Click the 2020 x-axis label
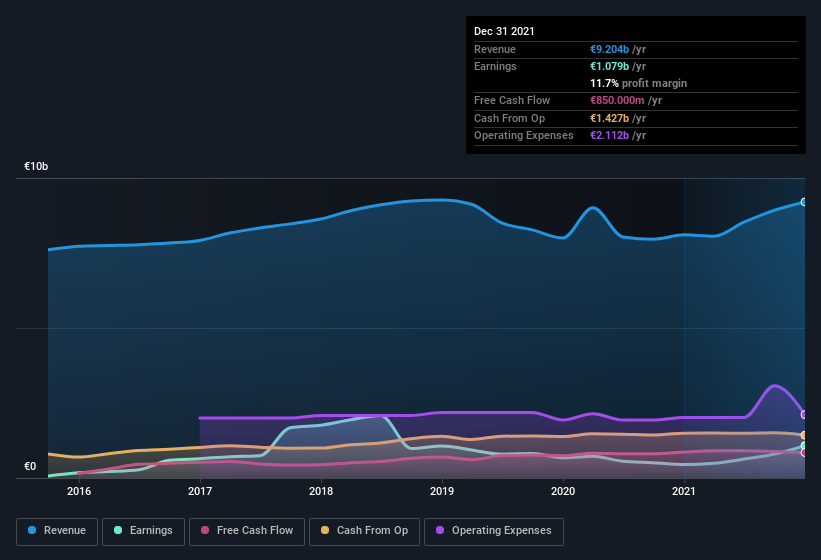This screenshot has width=821, height=560. pos(563,491)
